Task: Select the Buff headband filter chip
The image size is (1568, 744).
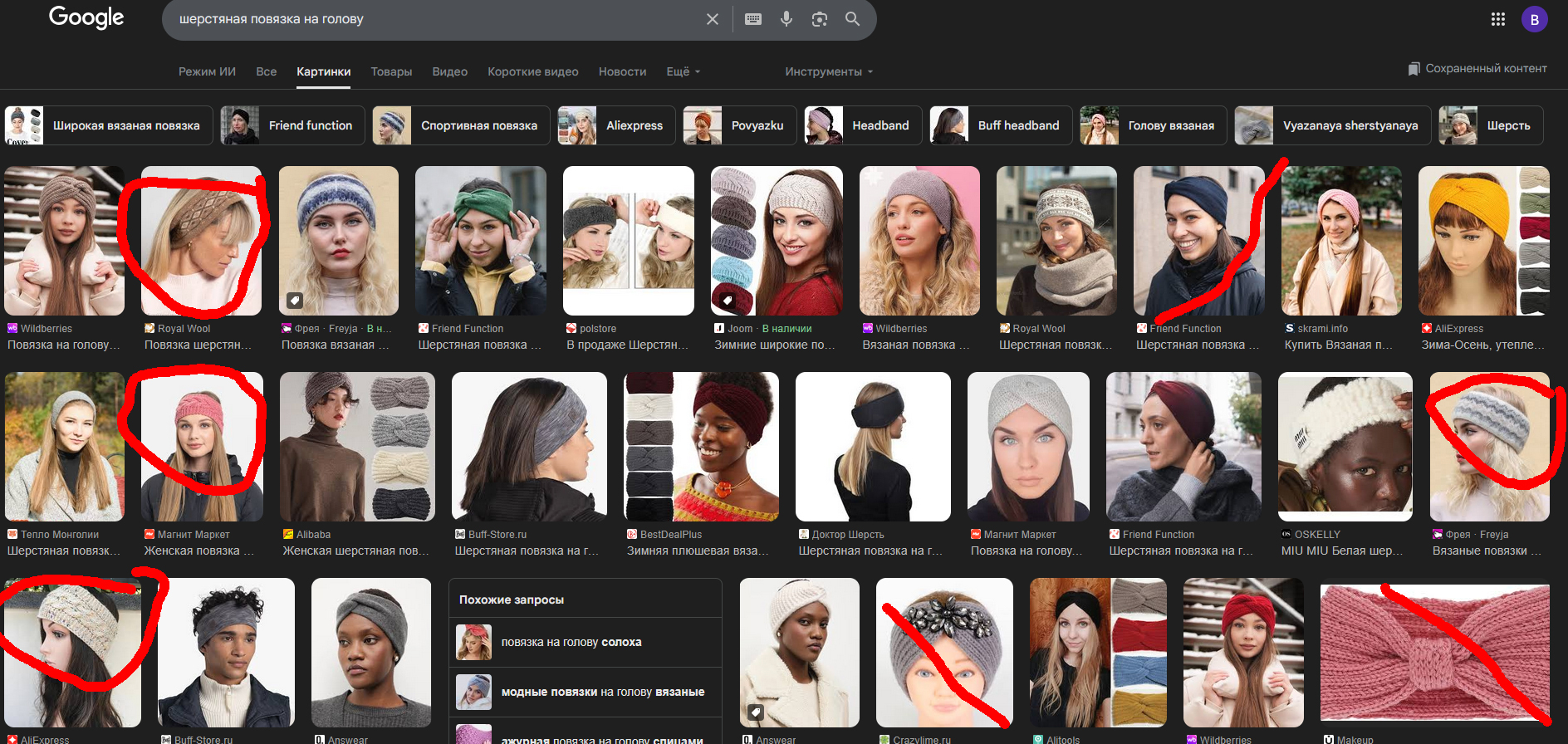Action: (1001, 125)
